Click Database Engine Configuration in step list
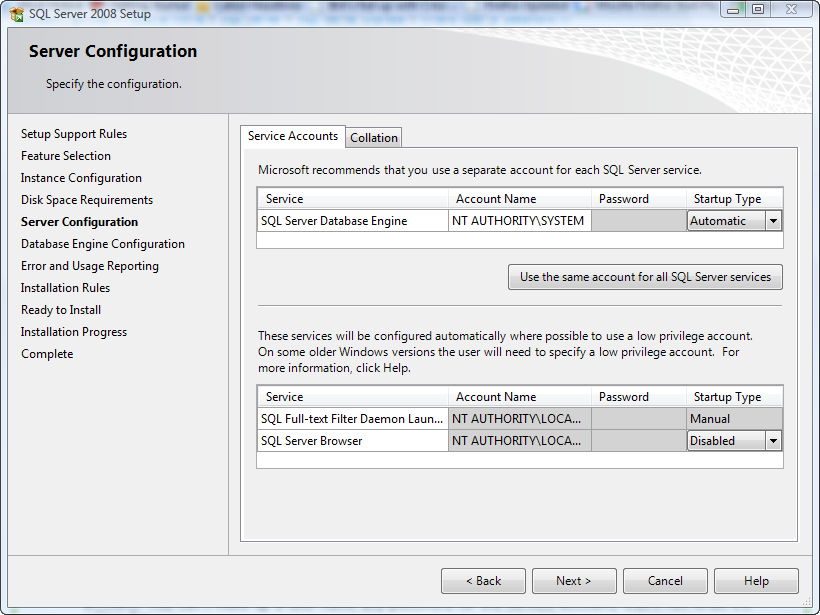This screenshot has width=820, height=615. [x=102, y=244]
